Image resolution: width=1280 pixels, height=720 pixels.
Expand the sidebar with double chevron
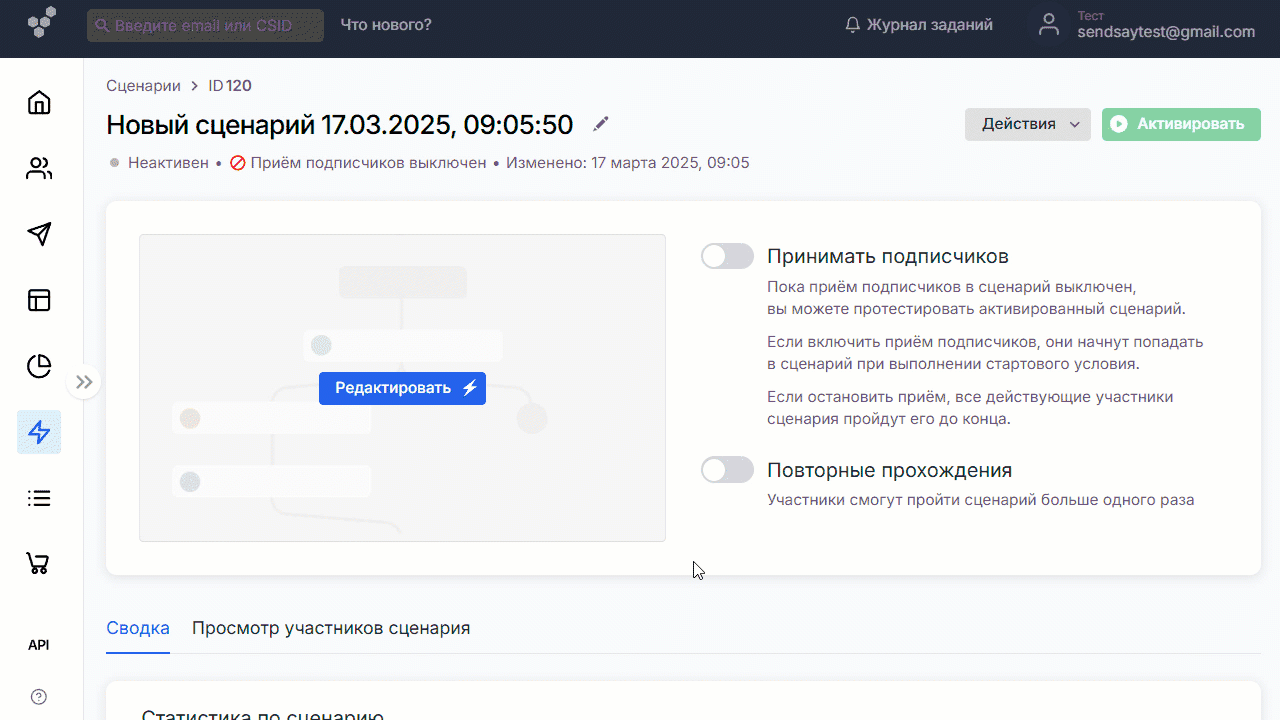click(x=84, y=382)
